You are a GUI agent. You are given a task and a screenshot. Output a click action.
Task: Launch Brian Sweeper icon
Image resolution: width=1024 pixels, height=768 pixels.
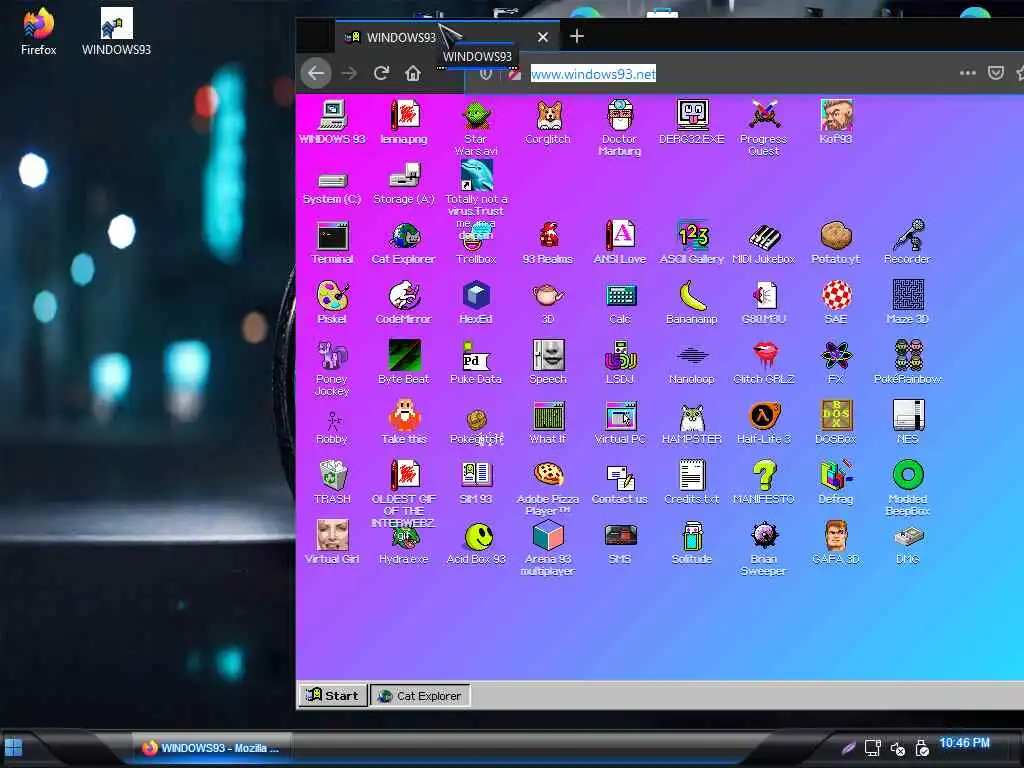pos(764,536)
